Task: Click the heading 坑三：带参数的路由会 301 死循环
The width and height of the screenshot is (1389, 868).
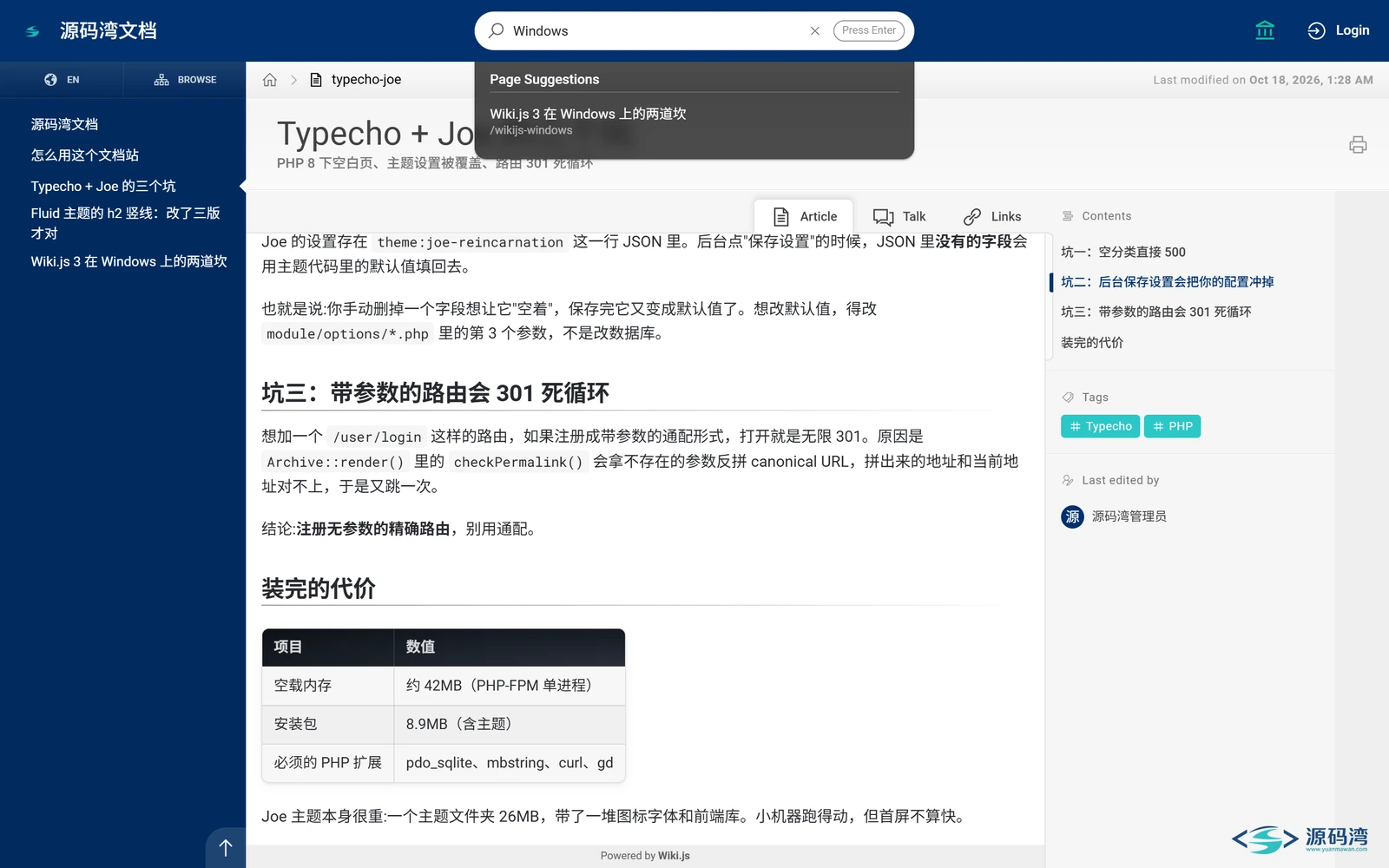Action: point(435,393)
